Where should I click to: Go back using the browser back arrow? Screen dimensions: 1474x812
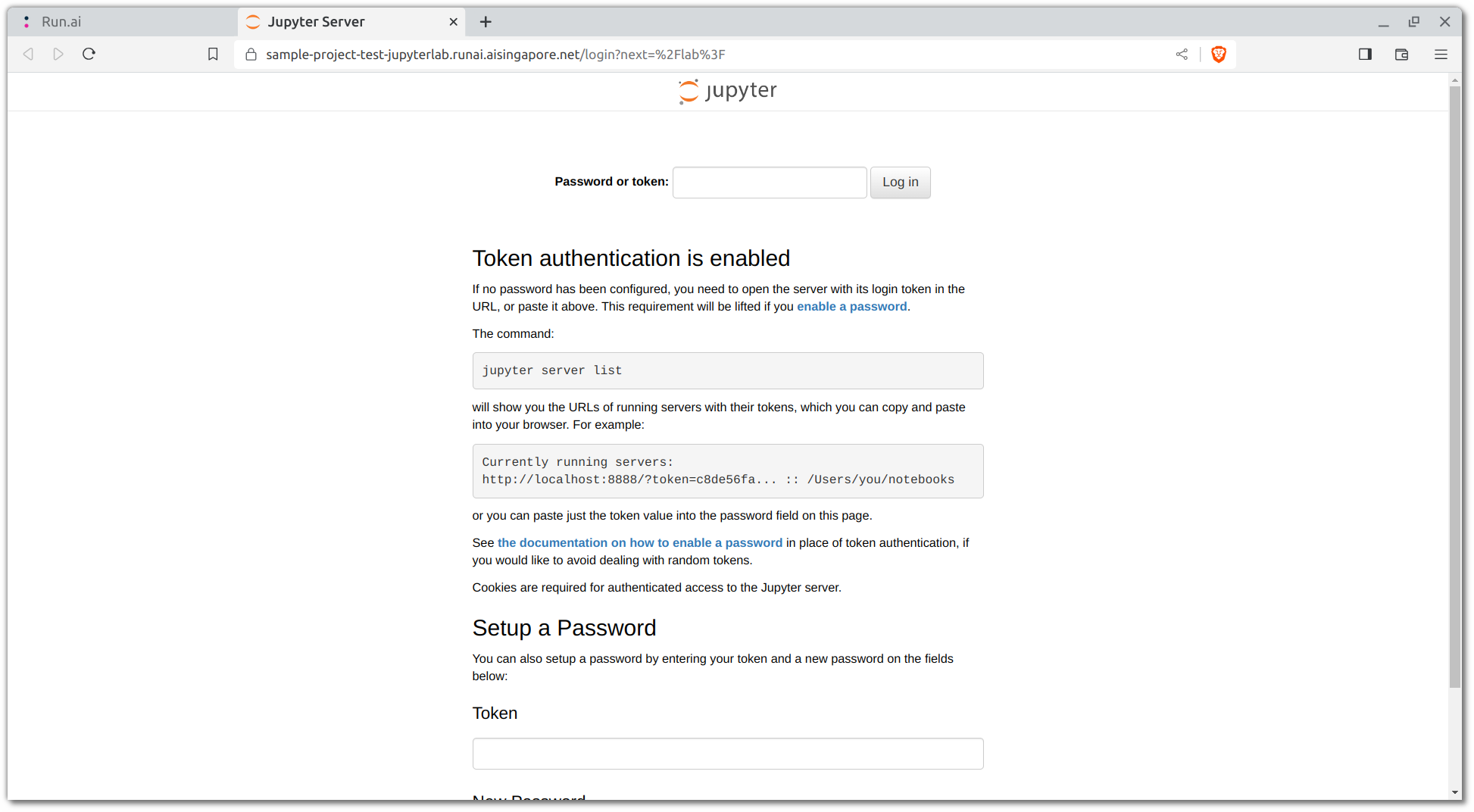click(x=28, y=54)
